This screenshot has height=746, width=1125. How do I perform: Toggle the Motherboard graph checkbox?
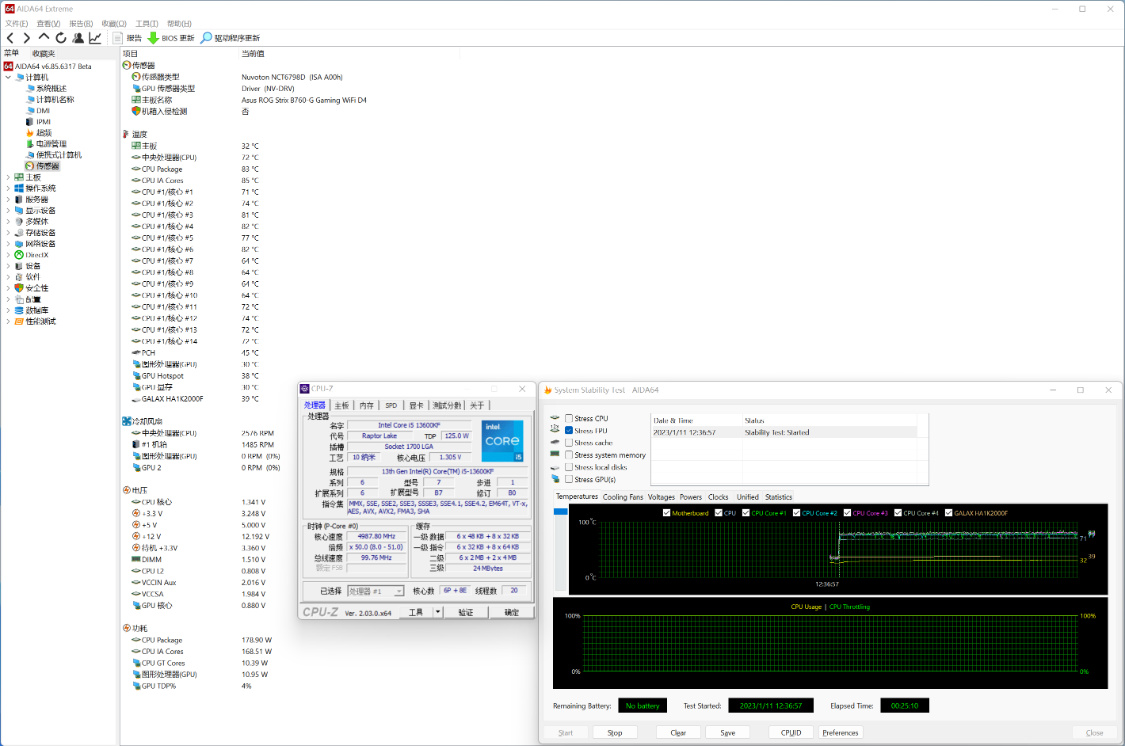click(x=667, y=513)
